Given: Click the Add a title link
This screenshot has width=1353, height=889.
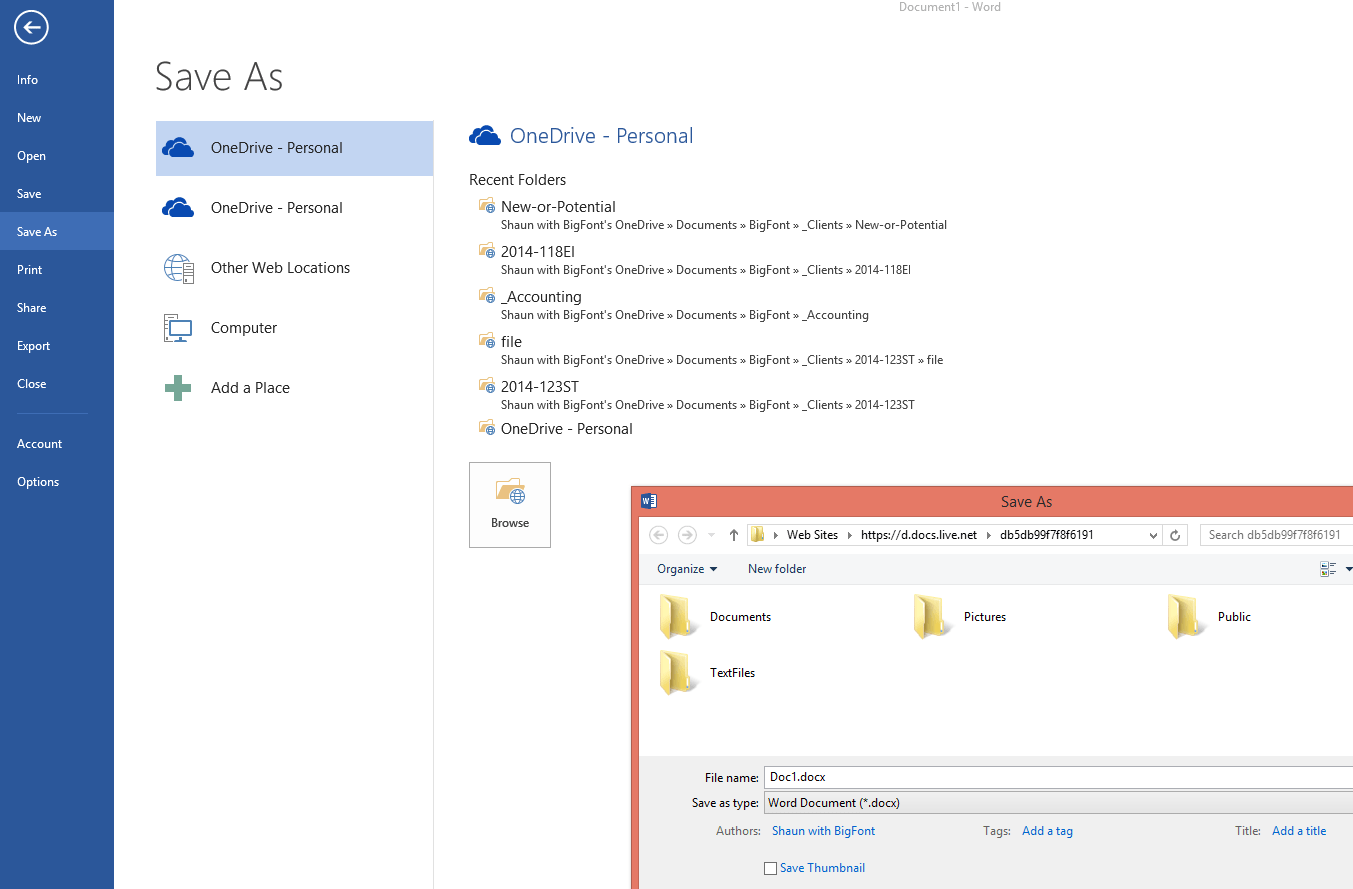Looking at the screenshot, I should point(1299,831).
